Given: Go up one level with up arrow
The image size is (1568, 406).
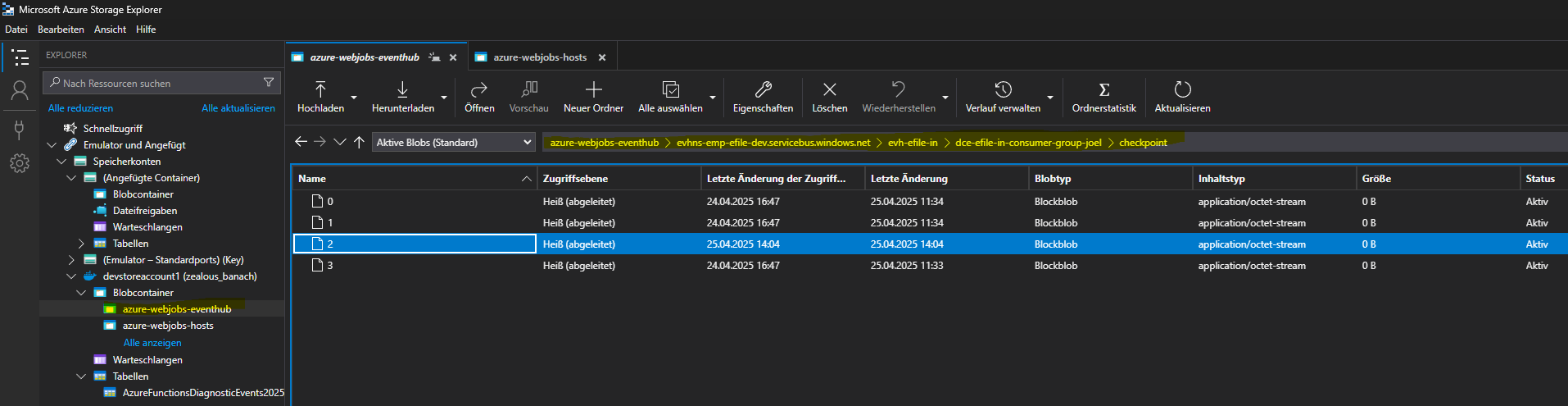Looking at the screenshot, I should [359, 142].
